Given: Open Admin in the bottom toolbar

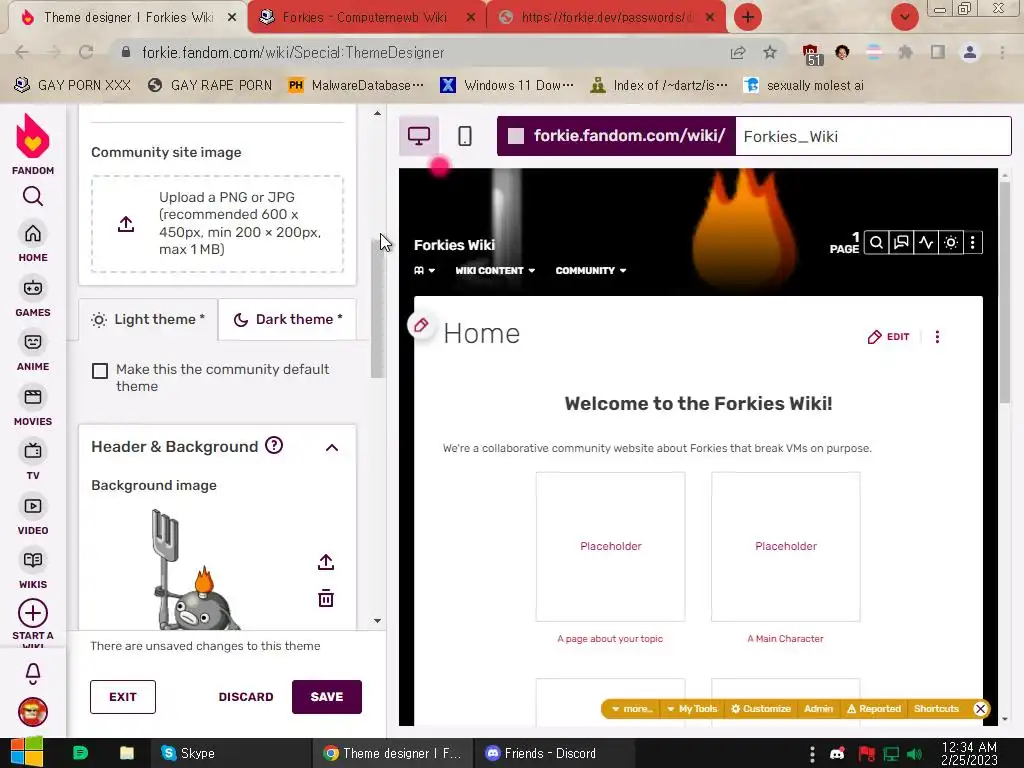Looking at the screenshot, I should tap(818, 709).
